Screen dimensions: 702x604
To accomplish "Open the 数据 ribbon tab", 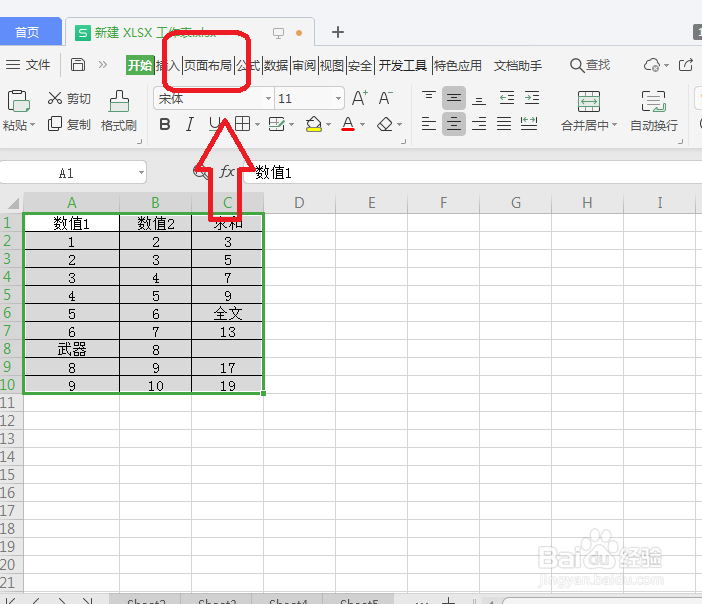I will 276,65.
